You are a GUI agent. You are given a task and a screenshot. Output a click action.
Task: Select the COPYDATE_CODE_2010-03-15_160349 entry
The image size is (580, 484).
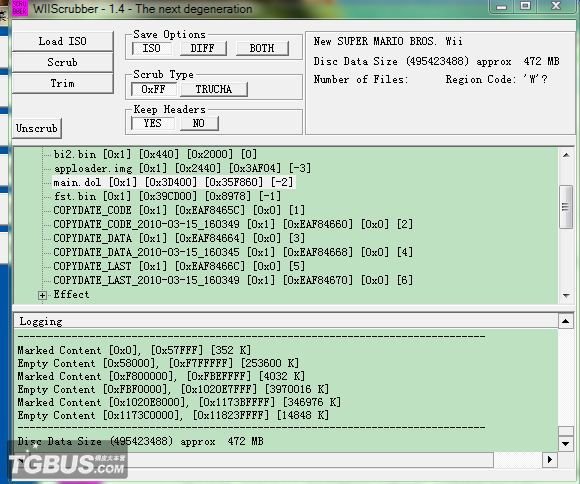coord(233,224)
